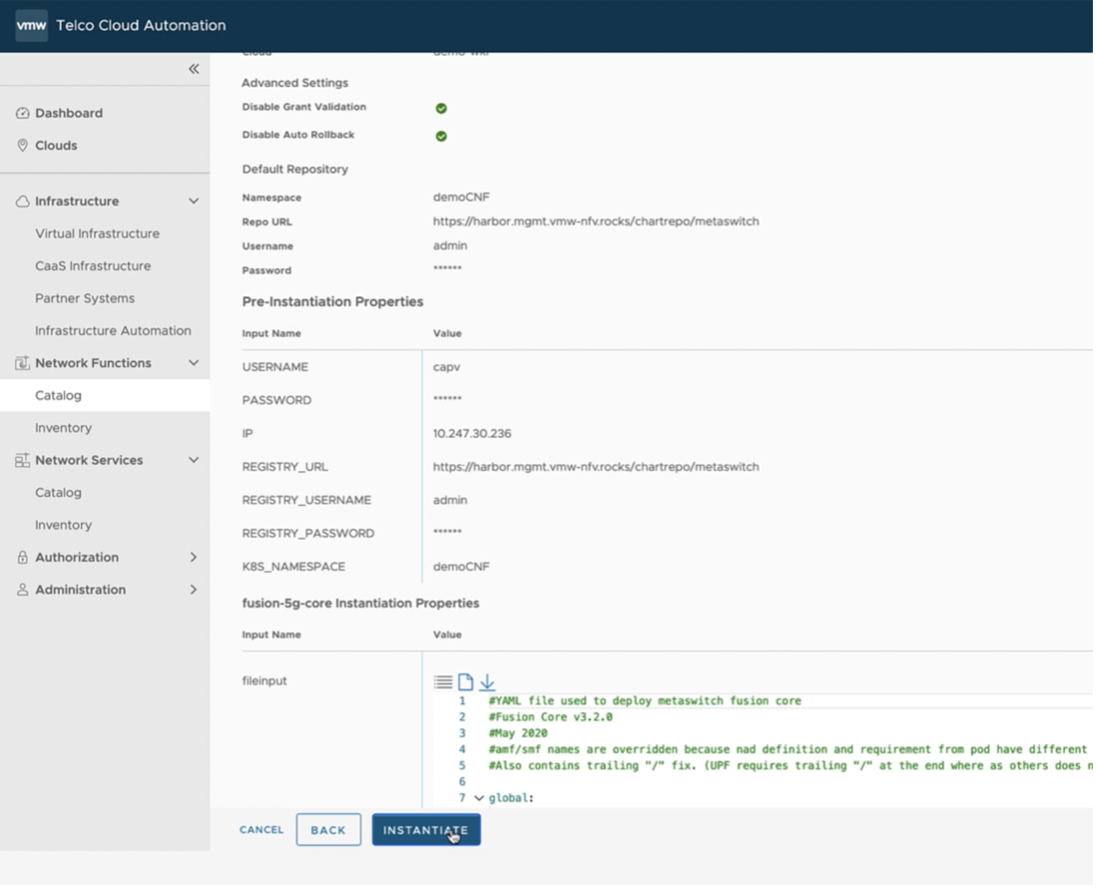Expand the Administration menu section
Viewport: 1096px width, 889px height.
[x=194, y=589]
